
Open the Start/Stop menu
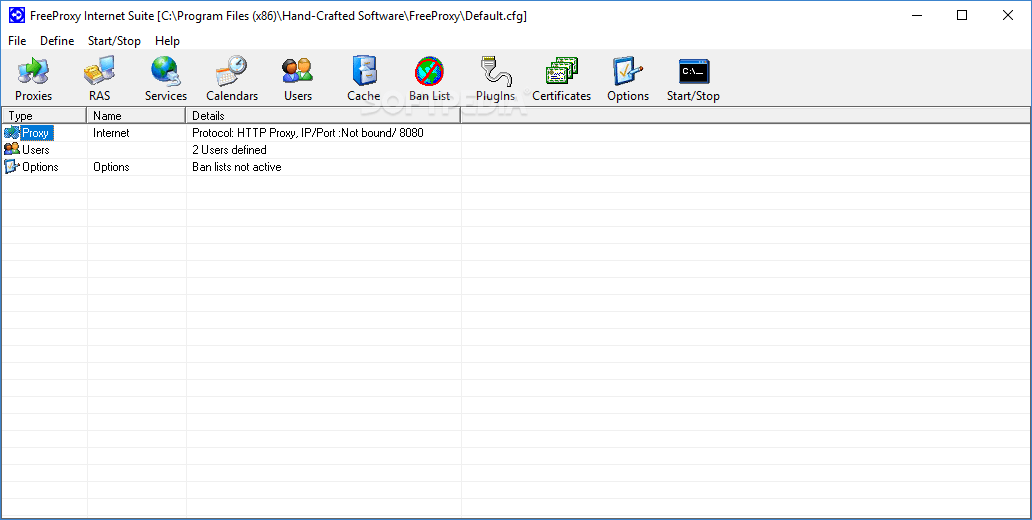tap(115, 41)
